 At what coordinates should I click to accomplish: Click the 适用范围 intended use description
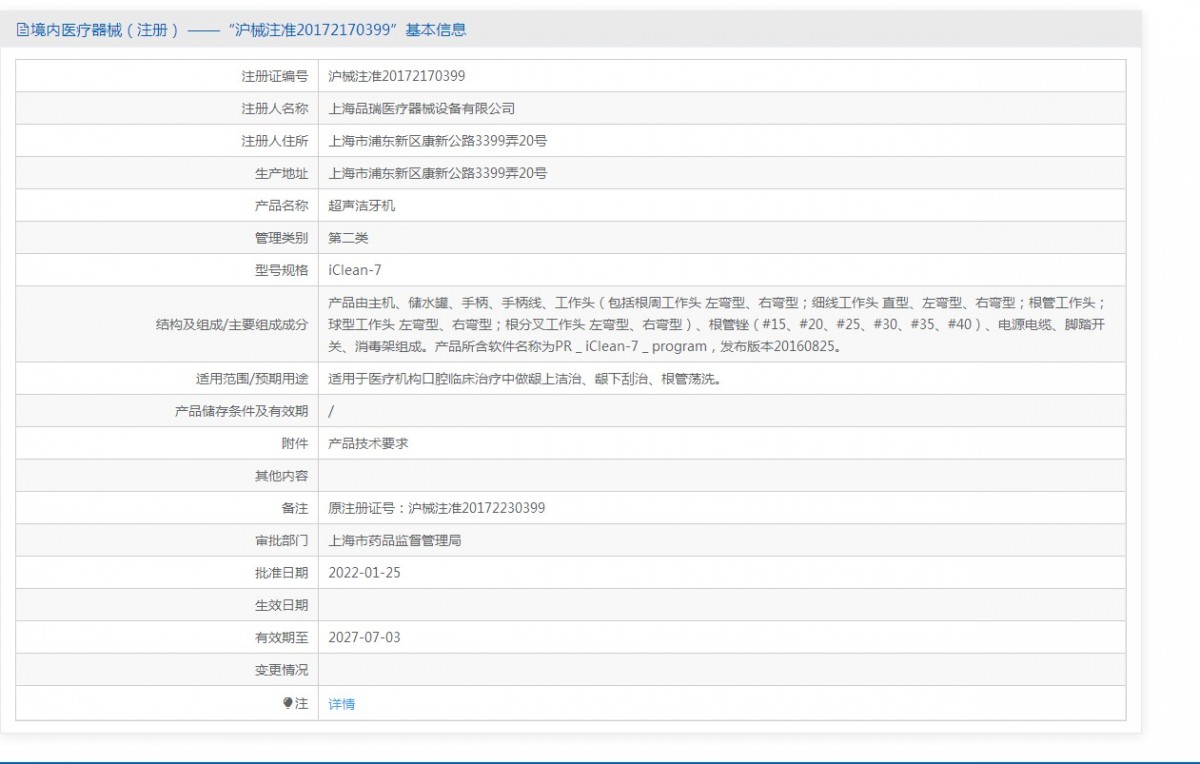[524, 379]
